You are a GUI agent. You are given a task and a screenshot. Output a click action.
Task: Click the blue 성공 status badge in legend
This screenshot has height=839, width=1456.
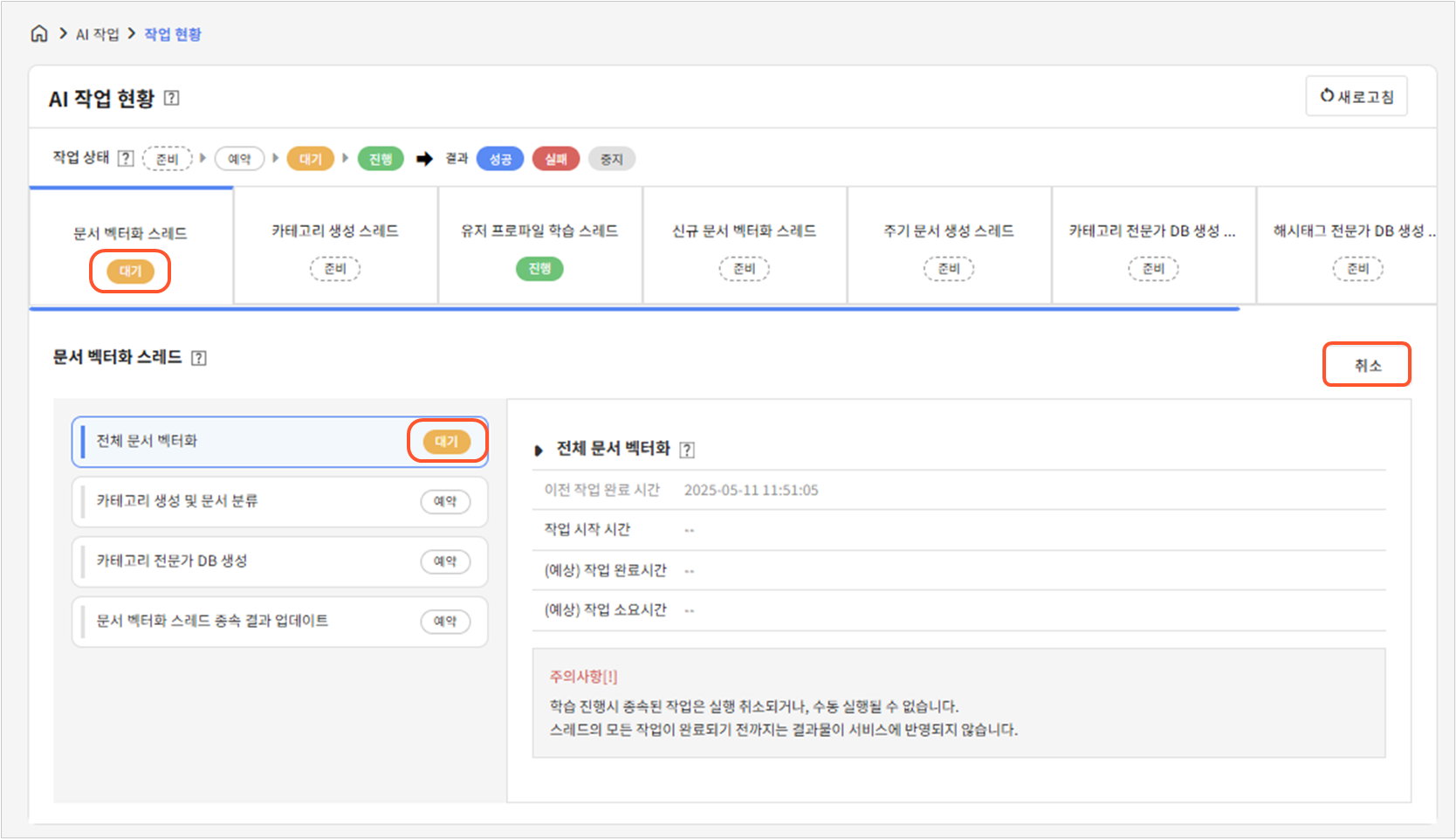500,159
